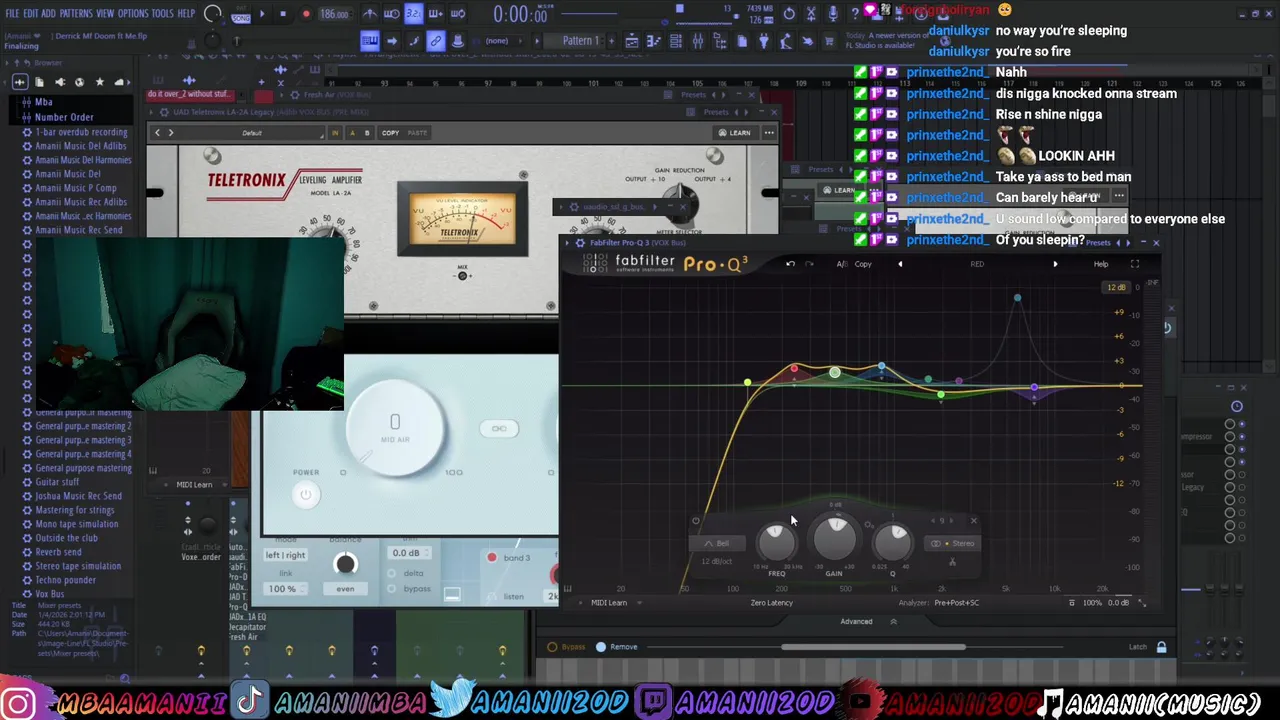Select LA-2A preset slot B
Image resolution: width=1280 pixels, height=720 pixels.
366,133
